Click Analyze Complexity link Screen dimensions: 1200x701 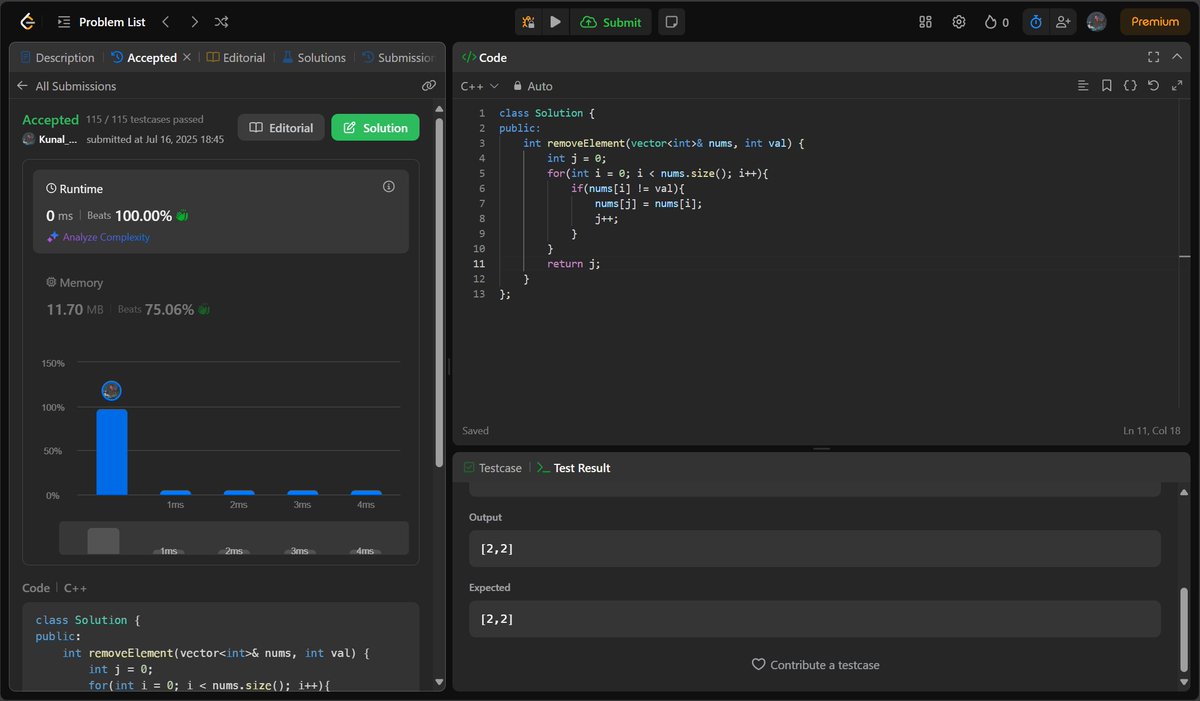click(98, 237)
